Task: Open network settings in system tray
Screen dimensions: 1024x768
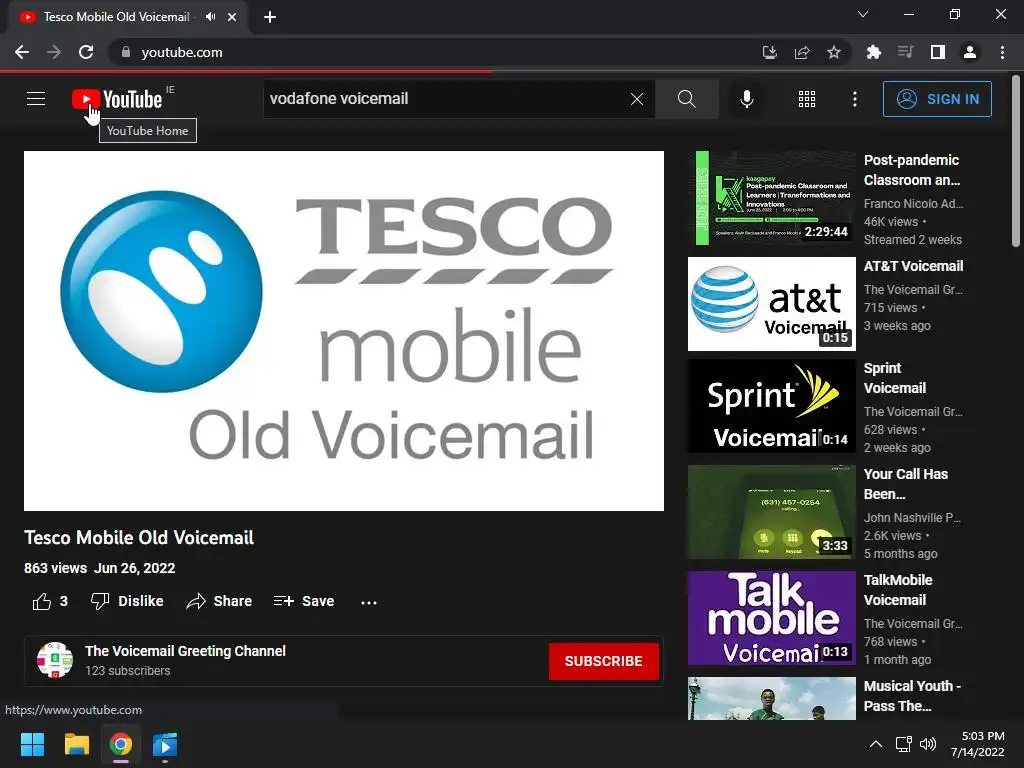Action: click(x=904, y=744)
